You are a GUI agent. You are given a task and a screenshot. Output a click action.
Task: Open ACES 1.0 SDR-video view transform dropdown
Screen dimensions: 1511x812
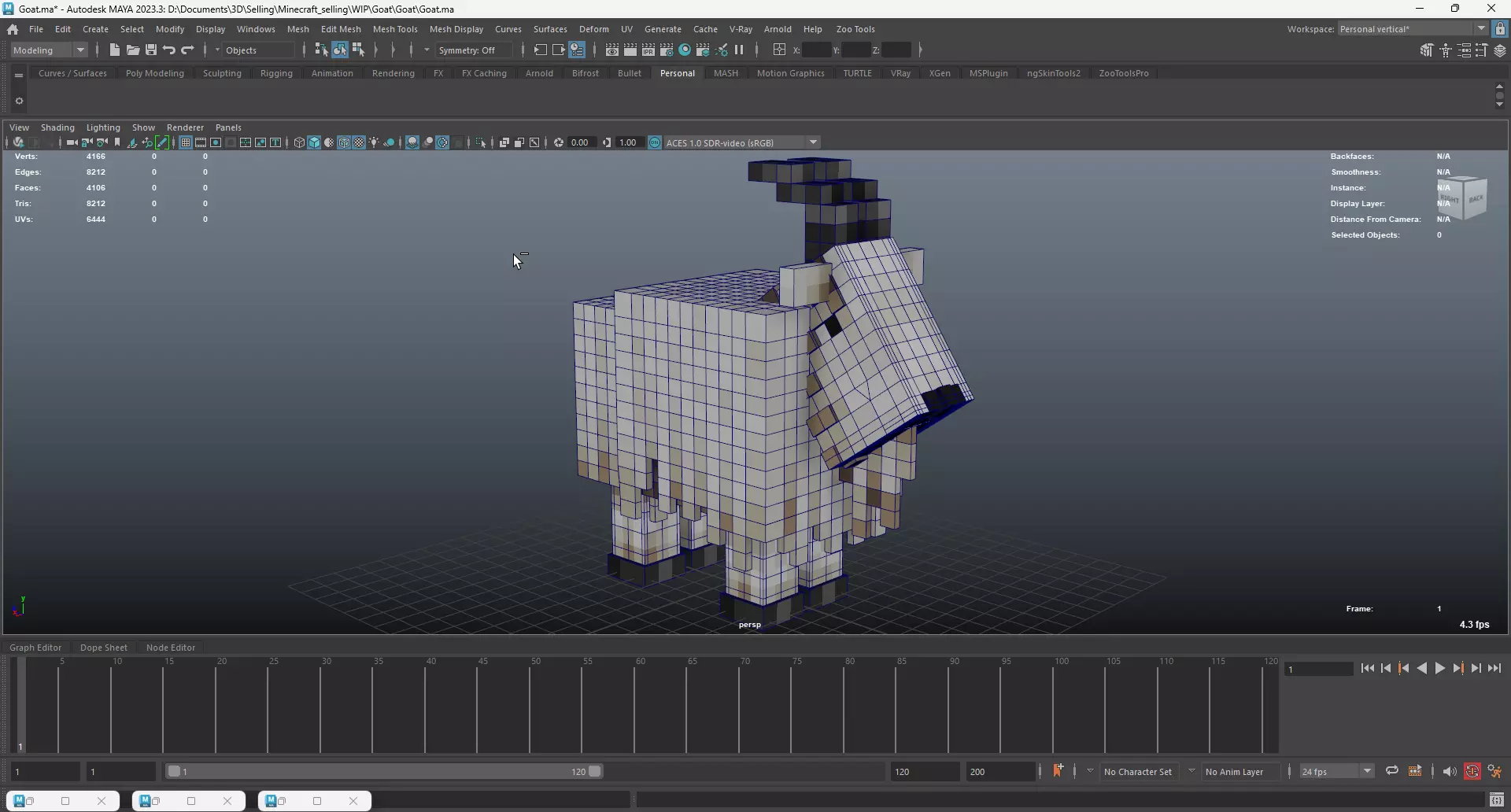point(742,142)
